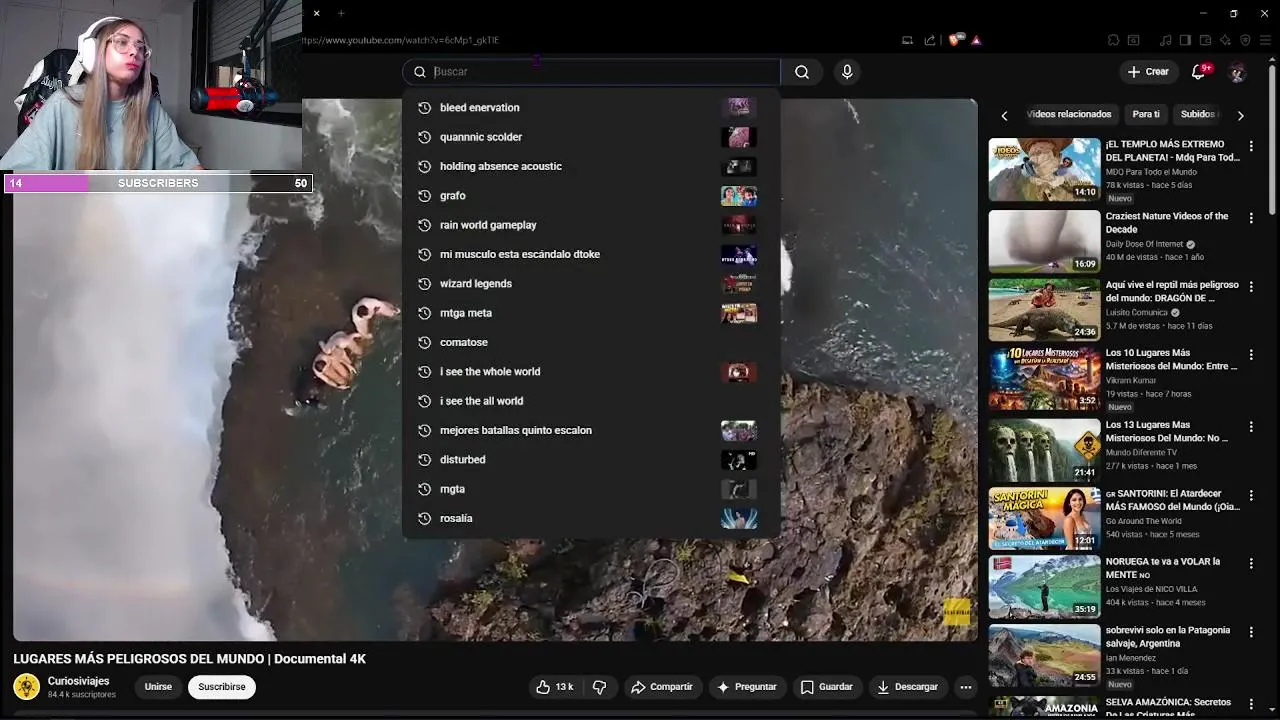Click the Compartir share button
This screenshot has width=1280, height=720.
point(662,687)
